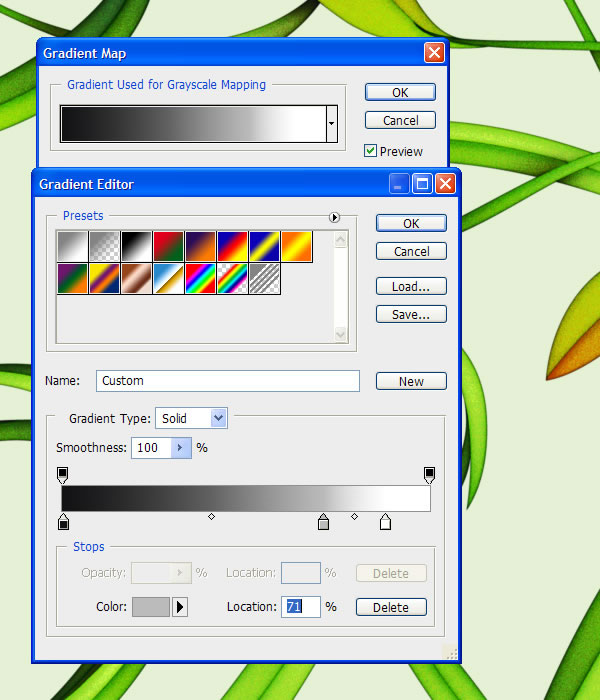Pick the chrome gradient preset

click(168, 279)
